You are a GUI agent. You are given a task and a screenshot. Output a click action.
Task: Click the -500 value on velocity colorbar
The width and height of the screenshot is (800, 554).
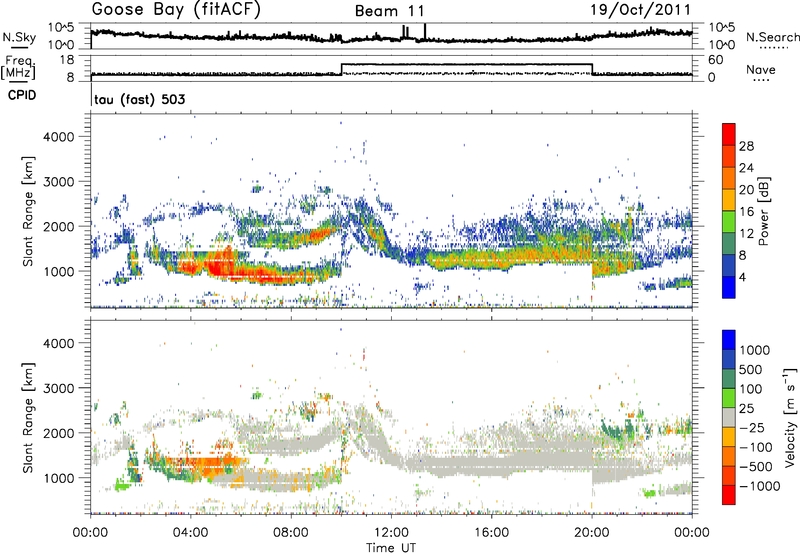[x=756, y=467]
